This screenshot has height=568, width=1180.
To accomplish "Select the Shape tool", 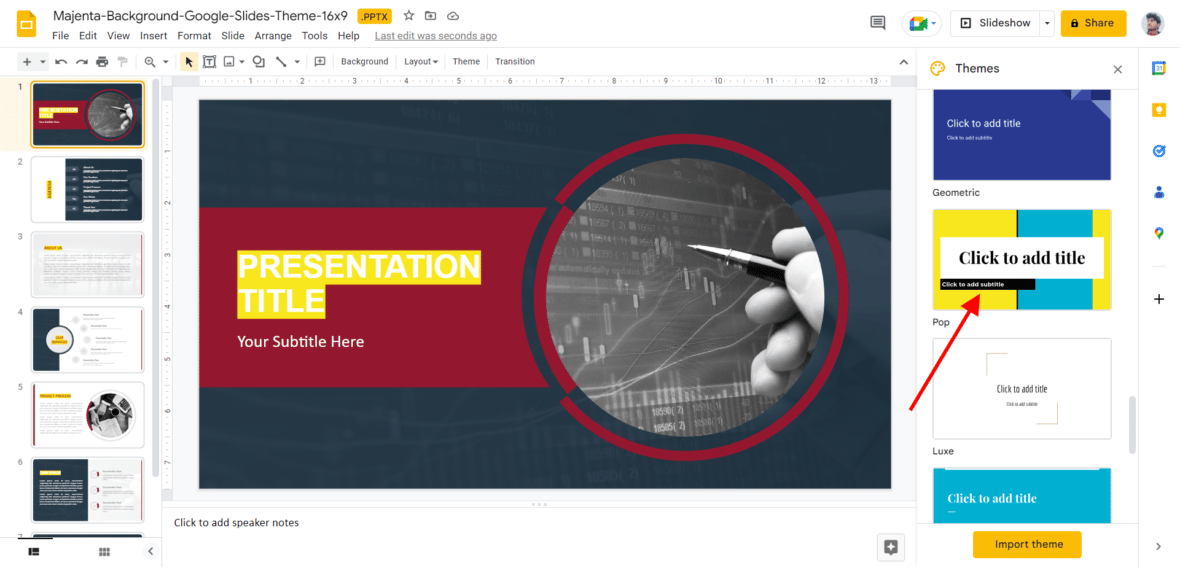I will coord(258,62).
